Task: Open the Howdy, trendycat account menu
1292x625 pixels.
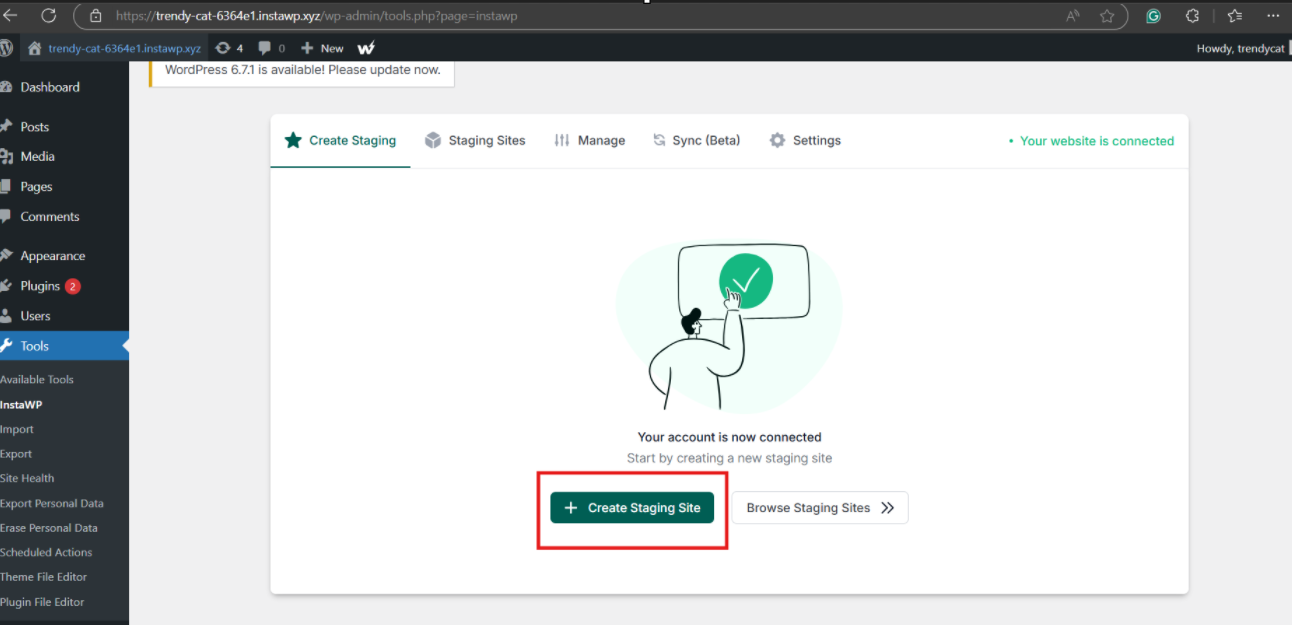Action: (x=1241, y=48)
